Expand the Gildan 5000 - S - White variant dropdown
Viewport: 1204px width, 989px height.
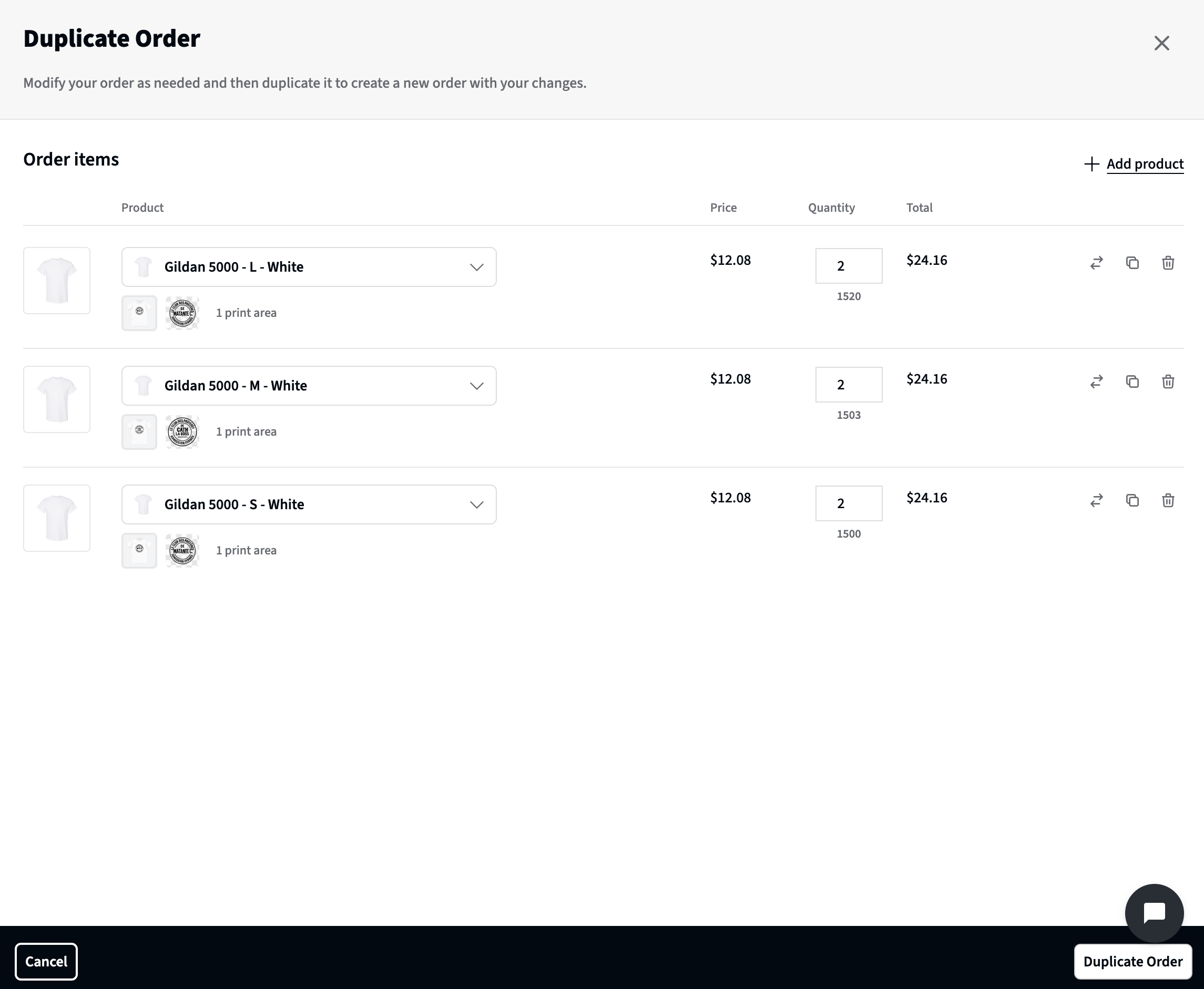click(476, 504)
